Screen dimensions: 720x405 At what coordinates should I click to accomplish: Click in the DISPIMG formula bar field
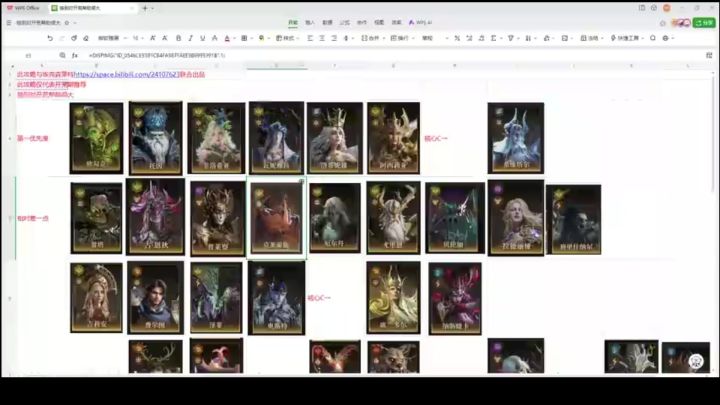tap(395, 55)
